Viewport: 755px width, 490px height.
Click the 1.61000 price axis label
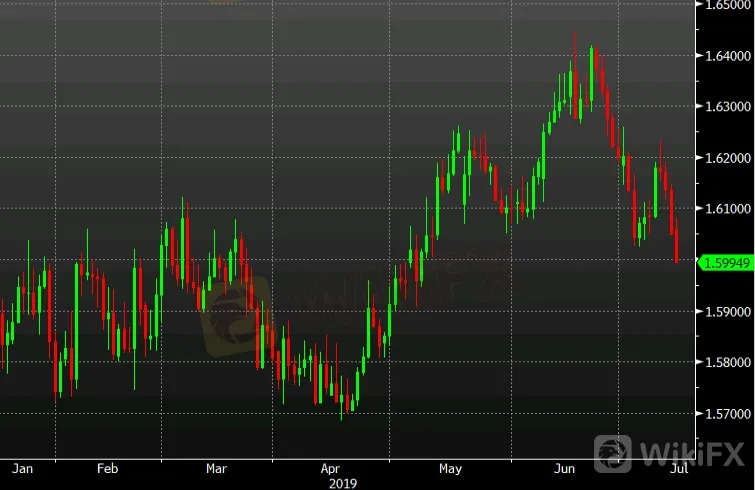[728, 209]
